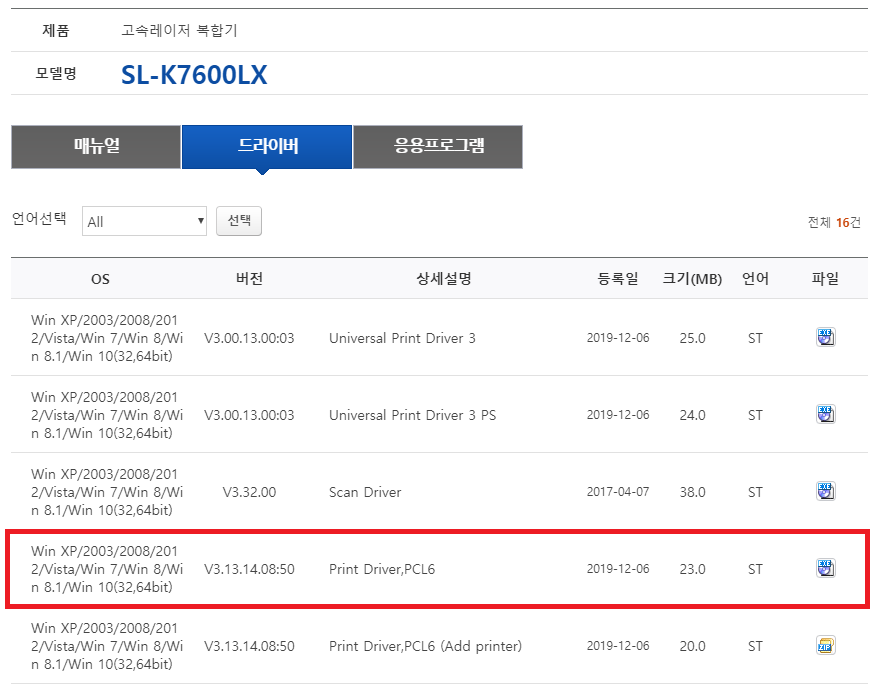Image resolution: width=872 pixels, height=688 pixels.
Task: Download Universal Print Driver 3 PS EXE file
Action: [x=825, y=414]
